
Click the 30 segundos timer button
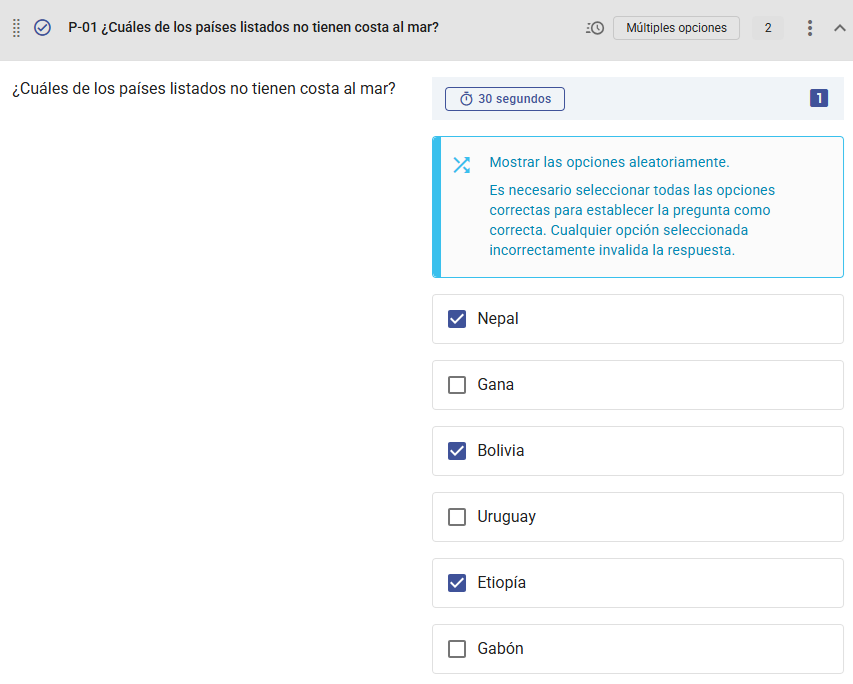tap(505, 99)
